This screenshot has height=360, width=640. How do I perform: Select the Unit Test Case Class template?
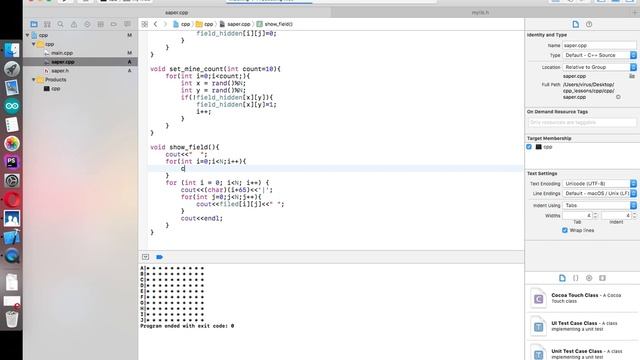point(582,353)
